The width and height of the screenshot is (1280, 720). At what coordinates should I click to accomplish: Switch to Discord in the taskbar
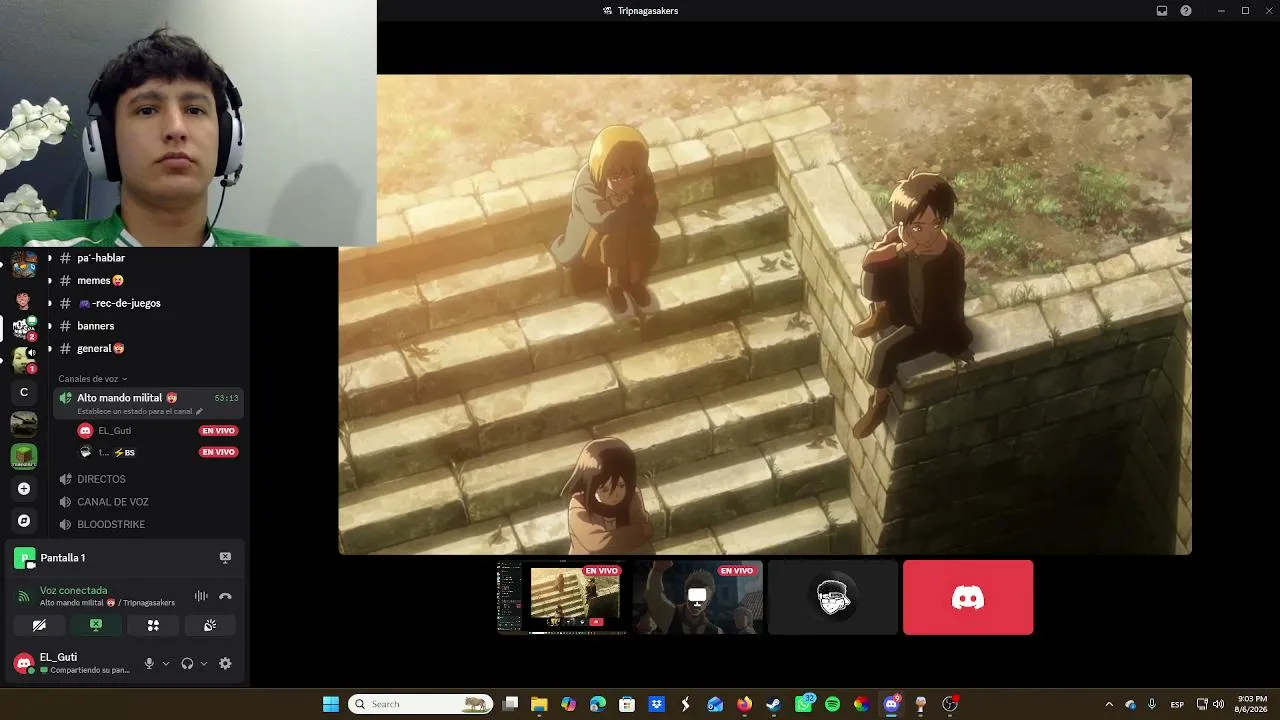click(891, 704)
